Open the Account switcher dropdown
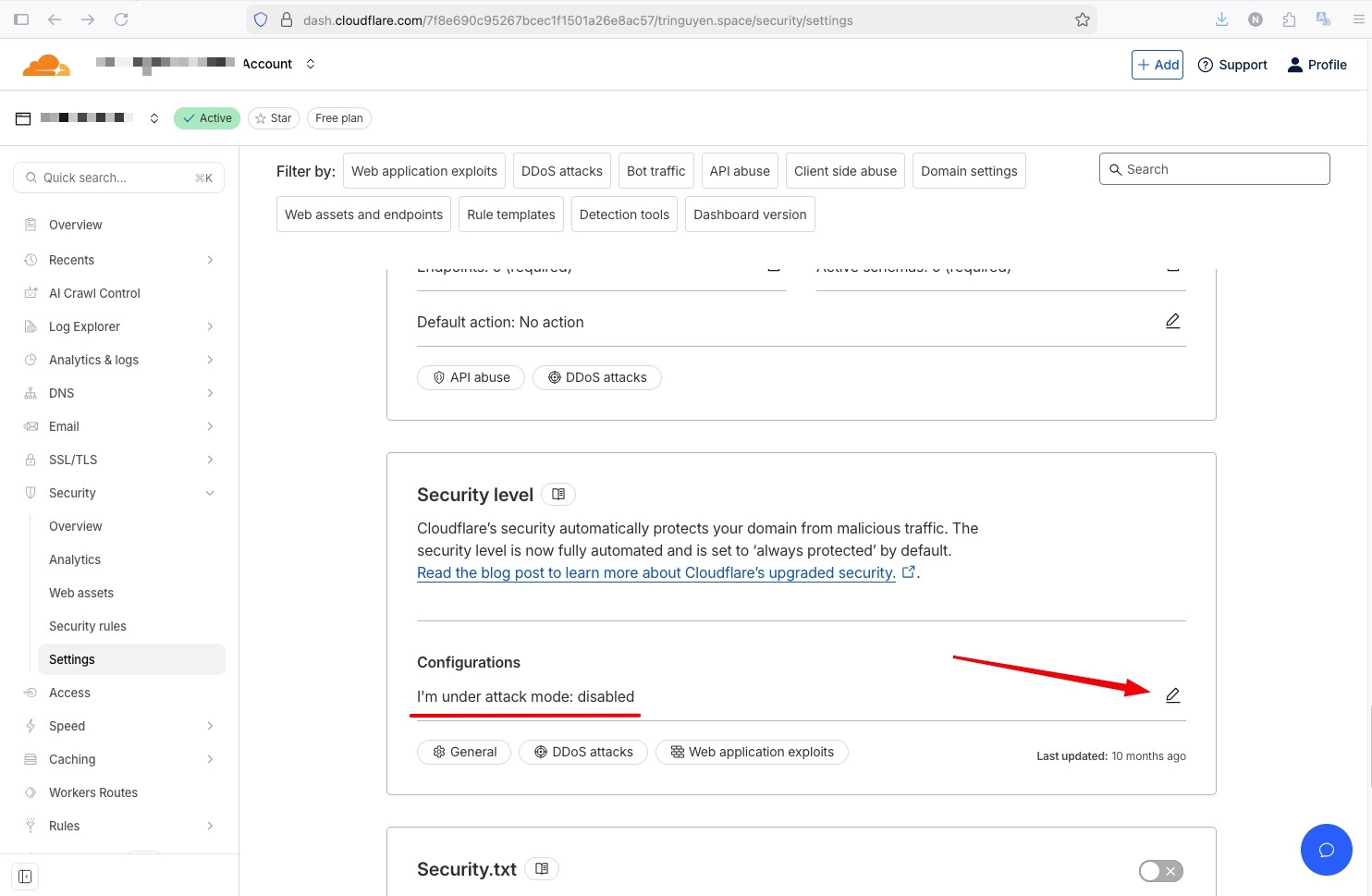Screen dimensions: 1372x896 tap(311, 64)
